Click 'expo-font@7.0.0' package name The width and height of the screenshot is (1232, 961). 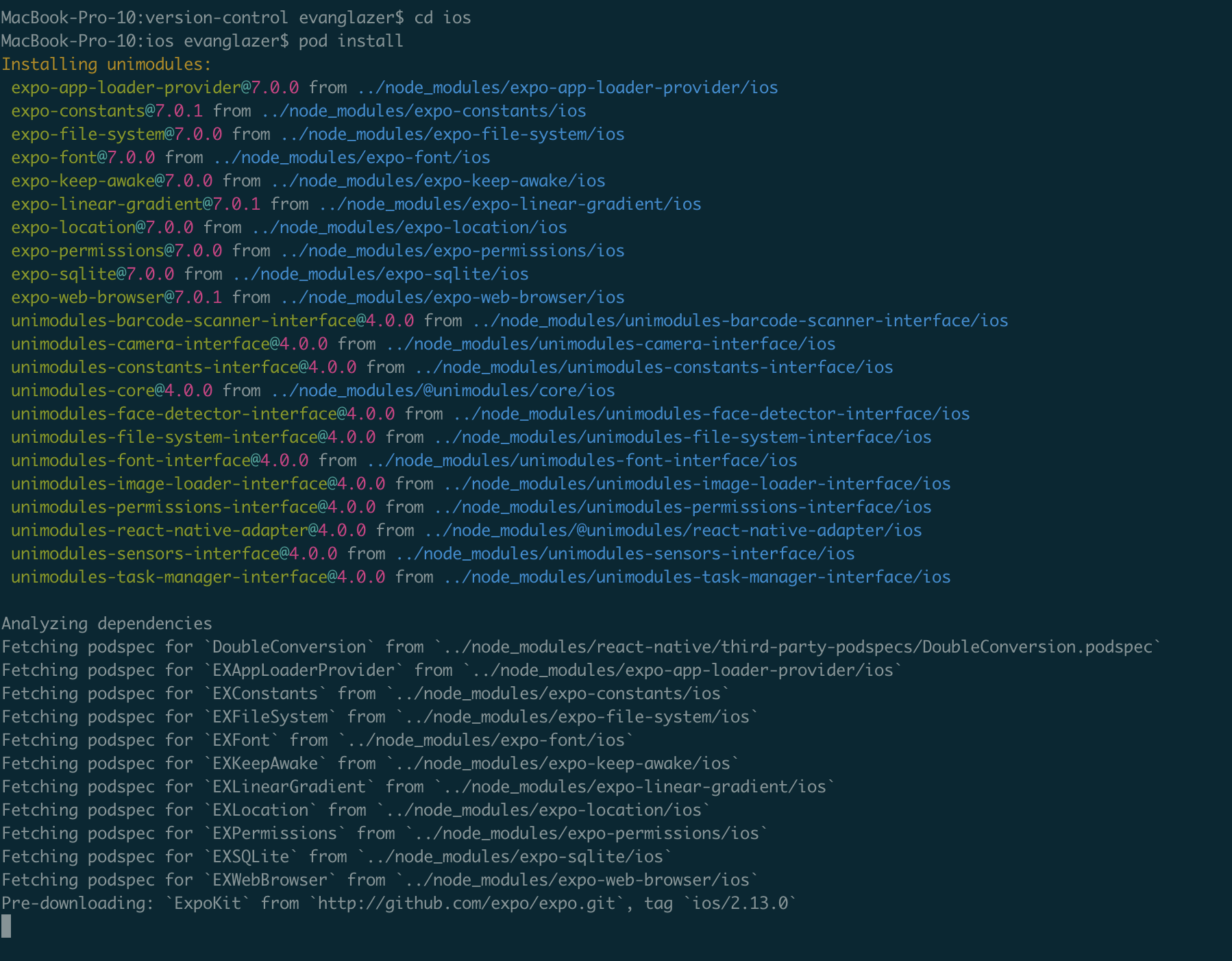(83, 158)
